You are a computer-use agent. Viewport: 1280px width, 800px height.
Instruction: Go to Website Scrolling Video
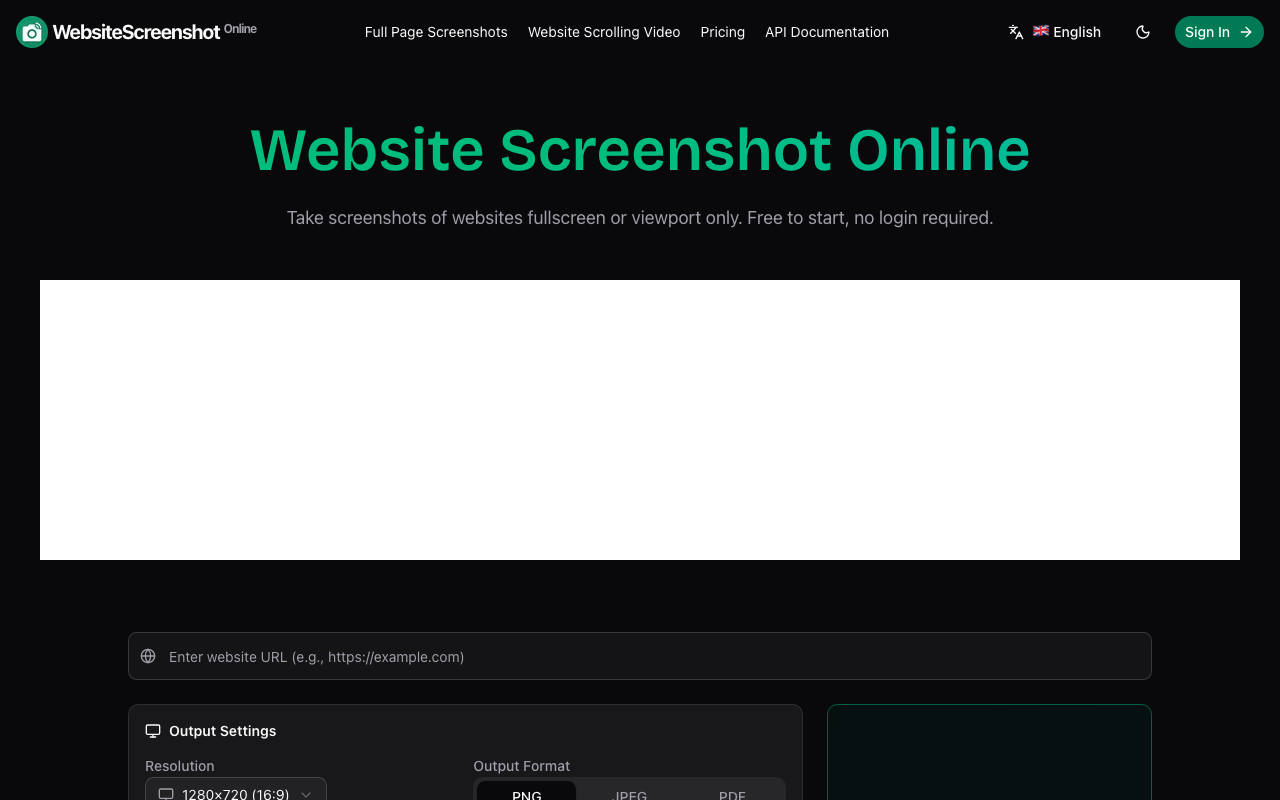point(604,32)
